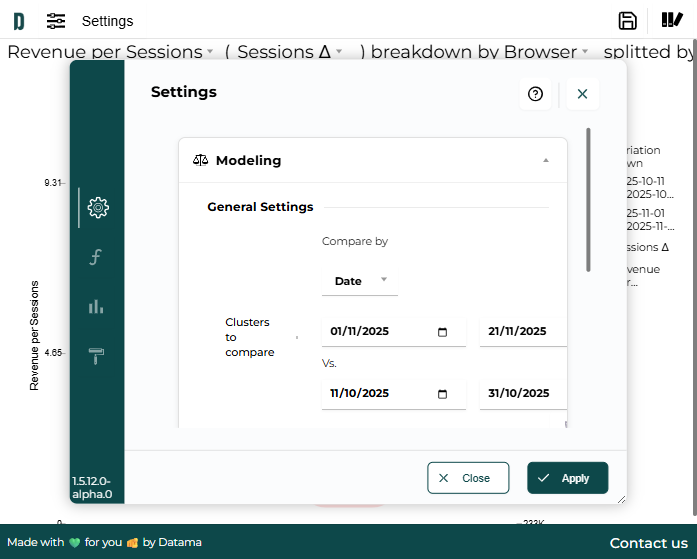Viewport: 697px width, 559px height.
Task: Select the gear settings tab in the sidebar
Action: pos(97,208)
